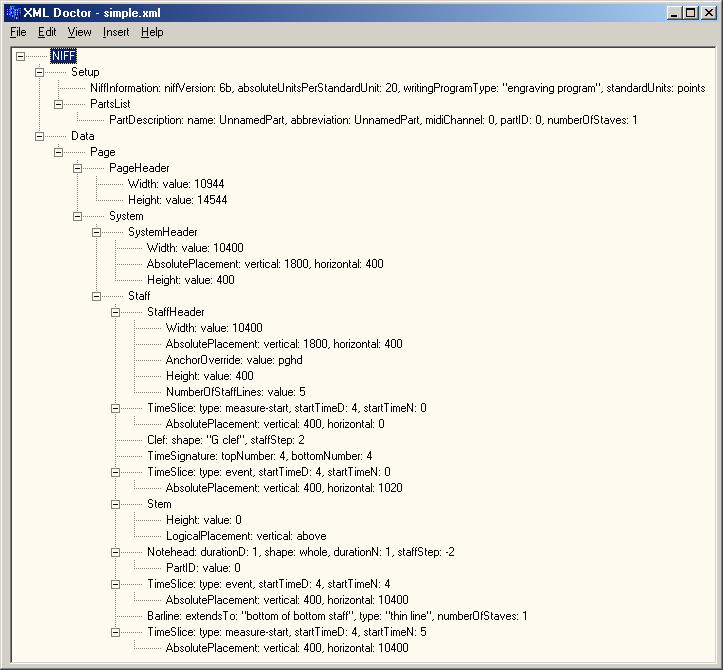Collapse the StaffHeader node
Image resolution: width=723 pixels, height=670 pixels.
pyautogui.click(x=116, y=312)
